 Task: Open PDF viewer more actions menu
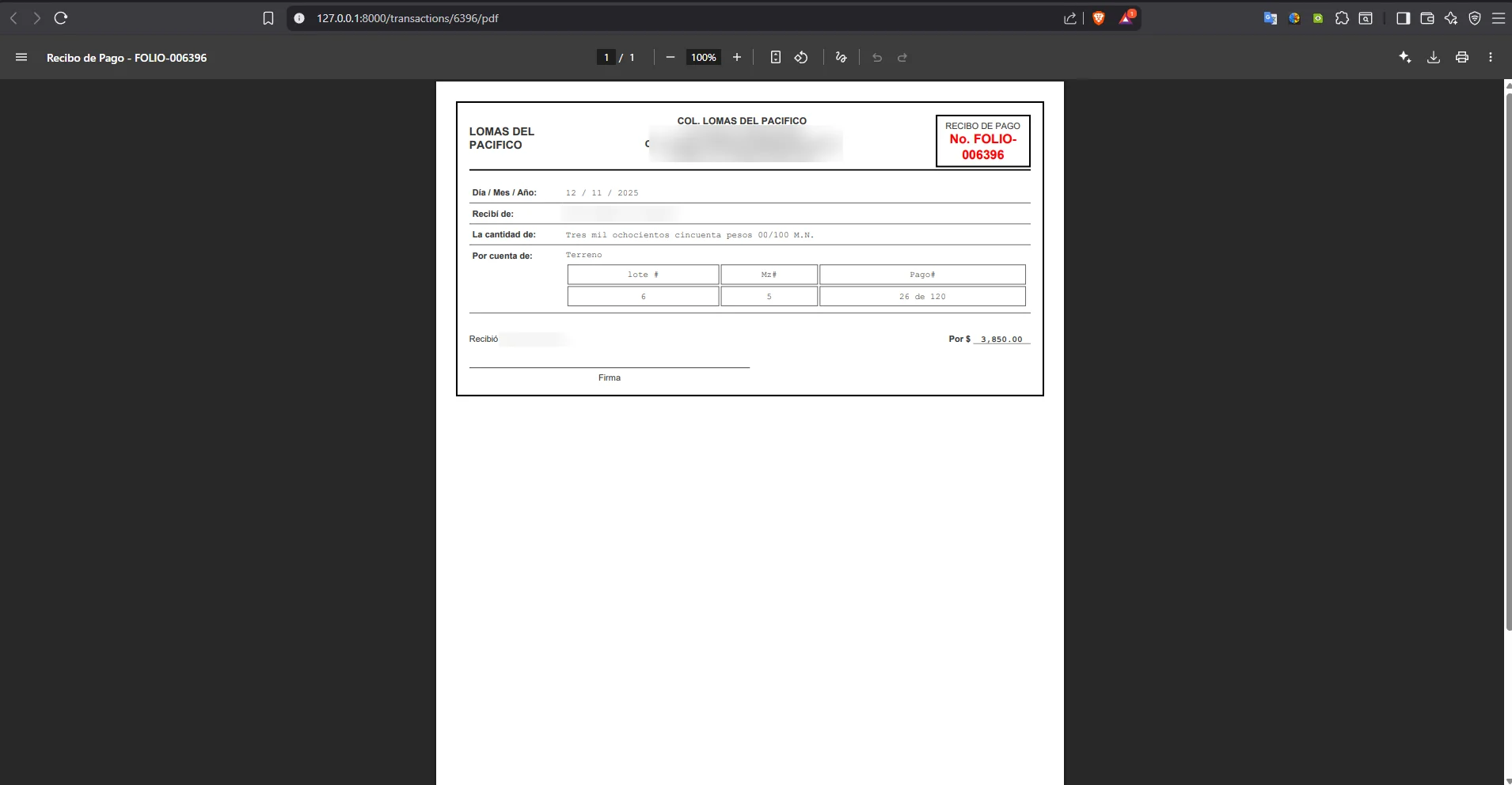[x=1491, y=57]
